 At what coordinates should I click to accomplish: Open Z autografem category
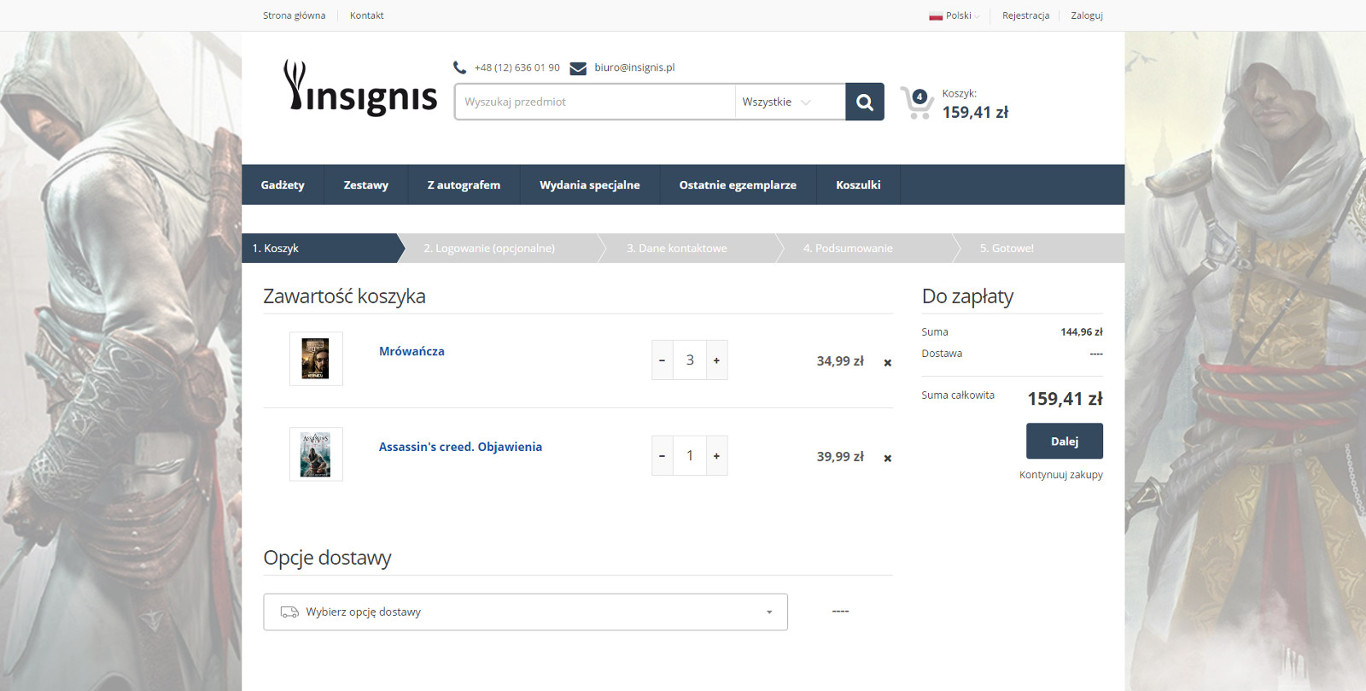(x=464, y=185)
